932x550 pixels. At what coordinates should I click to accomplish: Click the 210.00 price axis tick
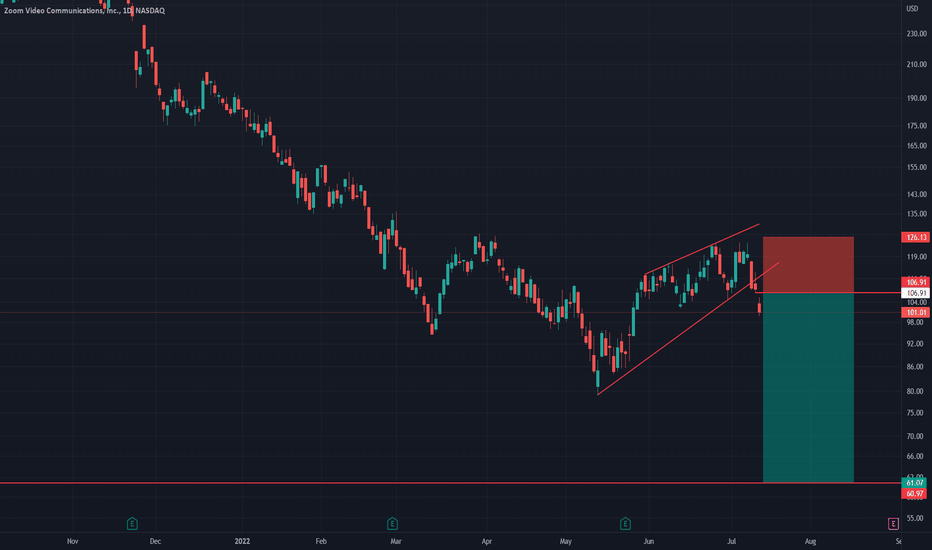917,64
